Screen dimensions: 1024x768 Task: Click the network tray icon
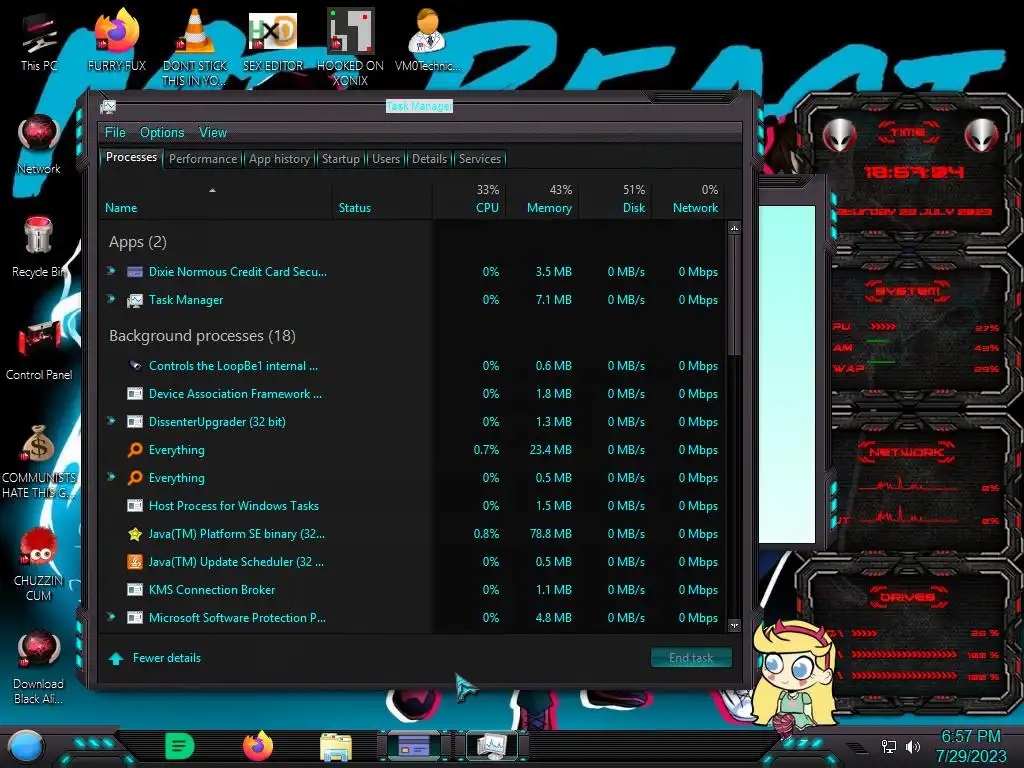coord(889,746)
